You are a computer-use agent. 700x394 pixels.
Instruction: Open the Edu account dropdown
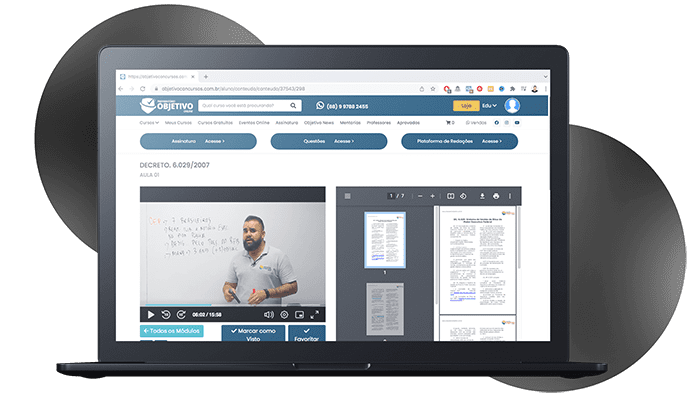489,106
